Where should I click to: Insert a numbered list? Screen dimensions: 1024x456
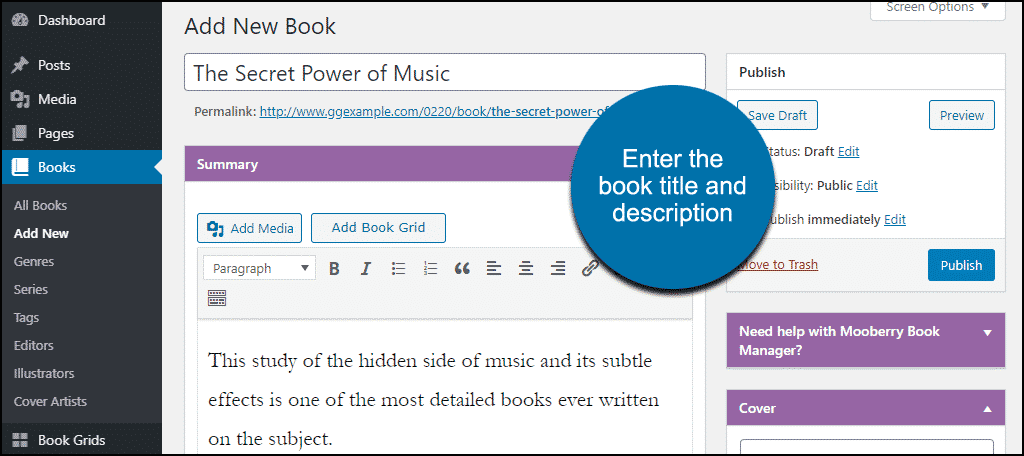(x=430, y=268)
